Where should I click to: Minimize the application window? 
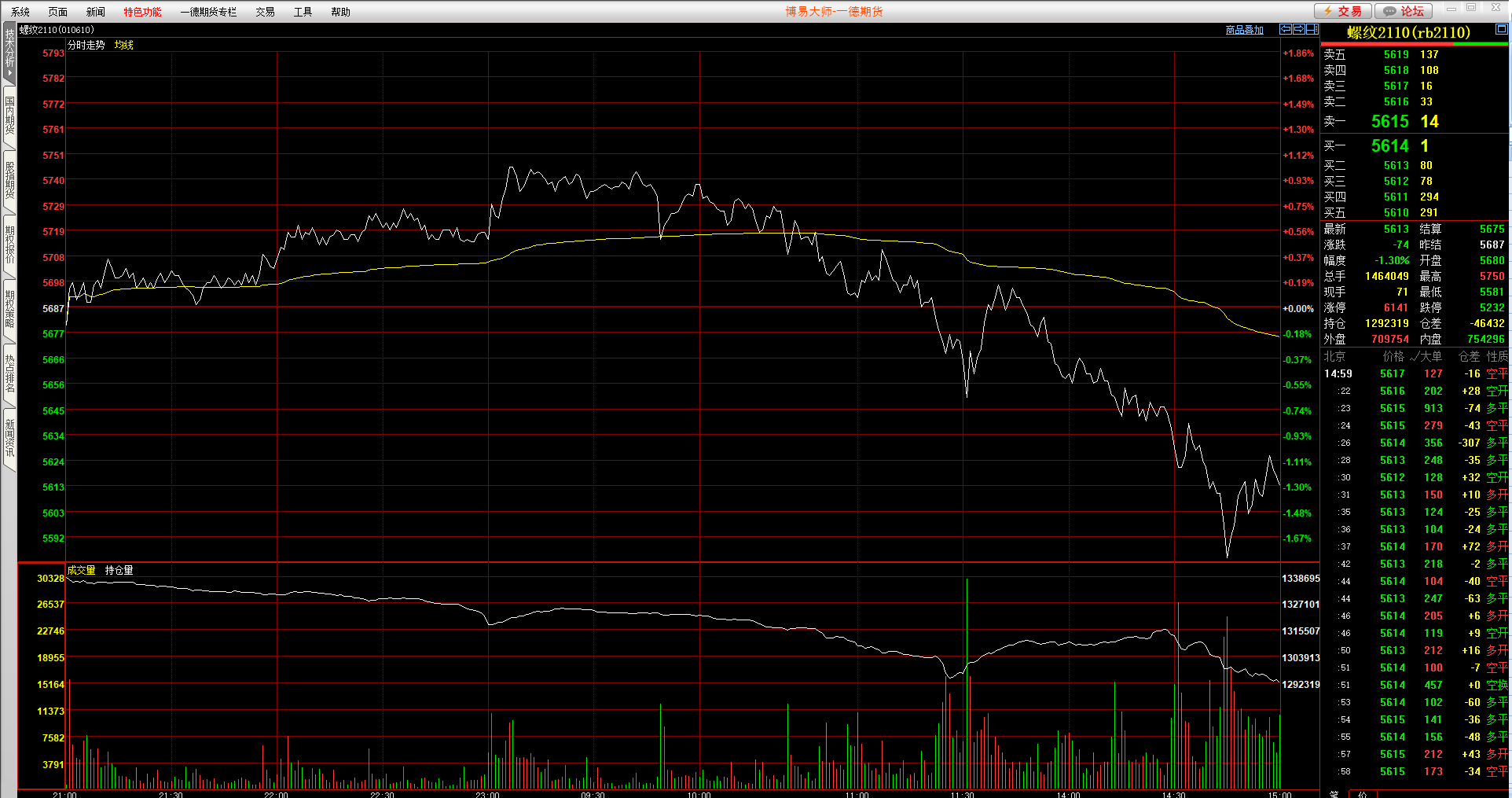pyautogui.click(x=1451, y=8)
